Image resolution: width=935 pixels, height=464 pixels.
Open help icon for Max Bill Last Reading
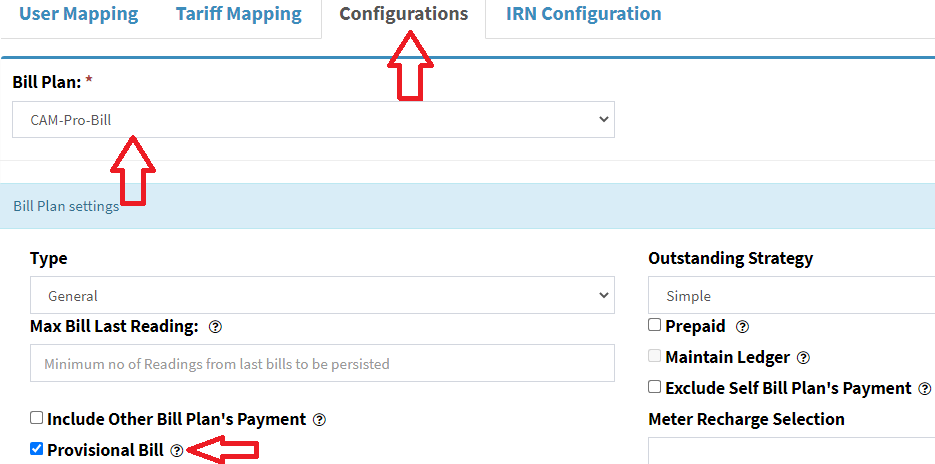215,327
